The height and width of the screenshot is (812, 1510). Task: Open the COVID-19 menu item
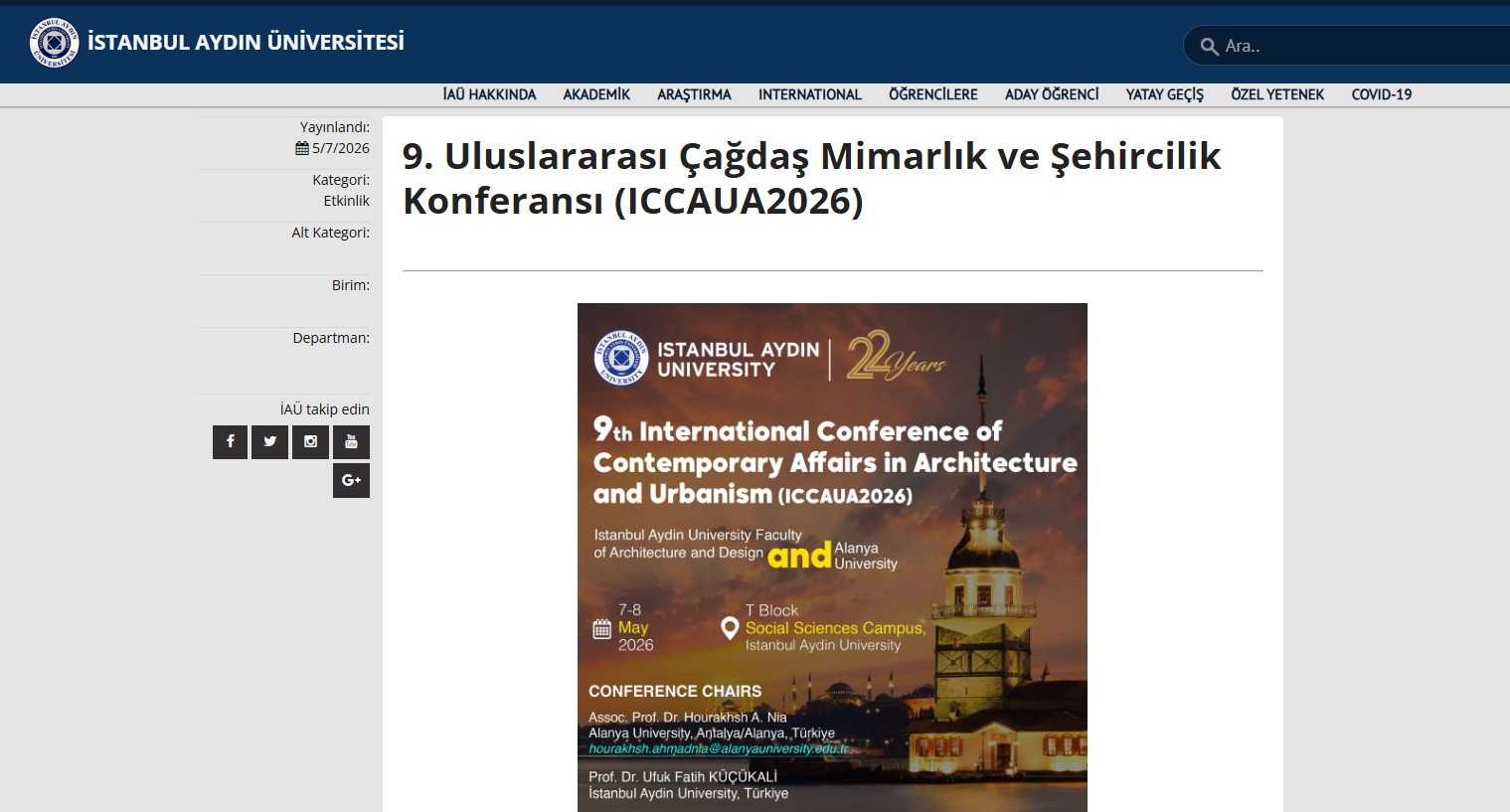click(1381, 94)
